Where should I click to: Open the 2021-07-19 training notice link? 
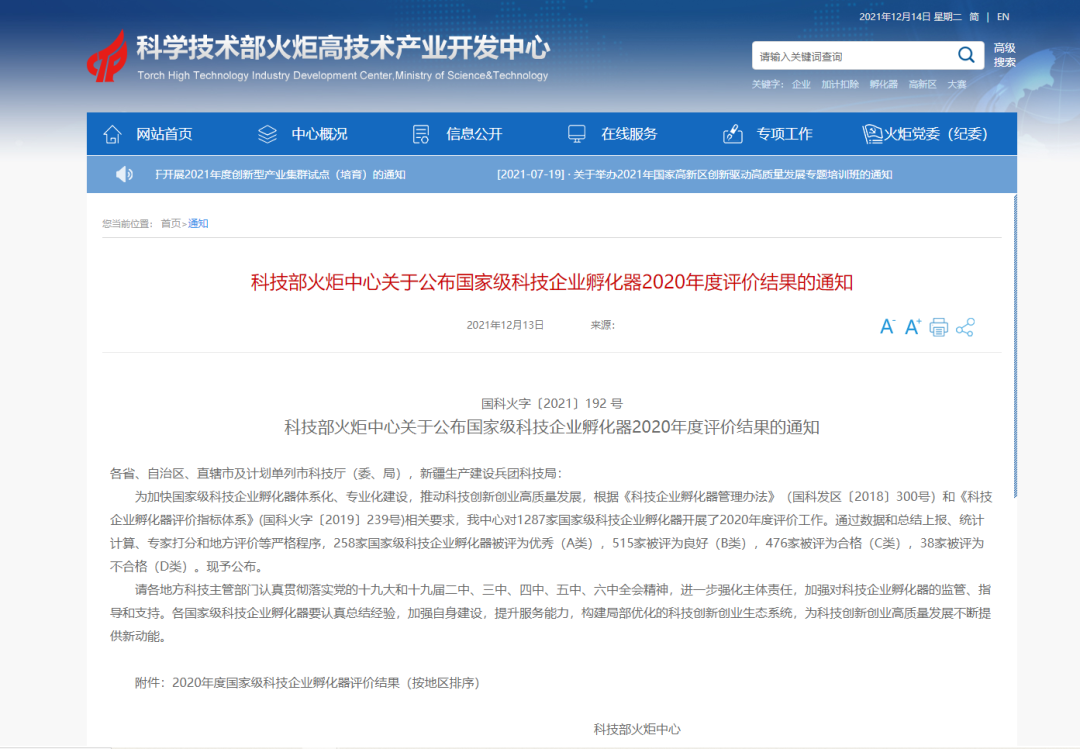pyautogui.click(x=694, y=175)
